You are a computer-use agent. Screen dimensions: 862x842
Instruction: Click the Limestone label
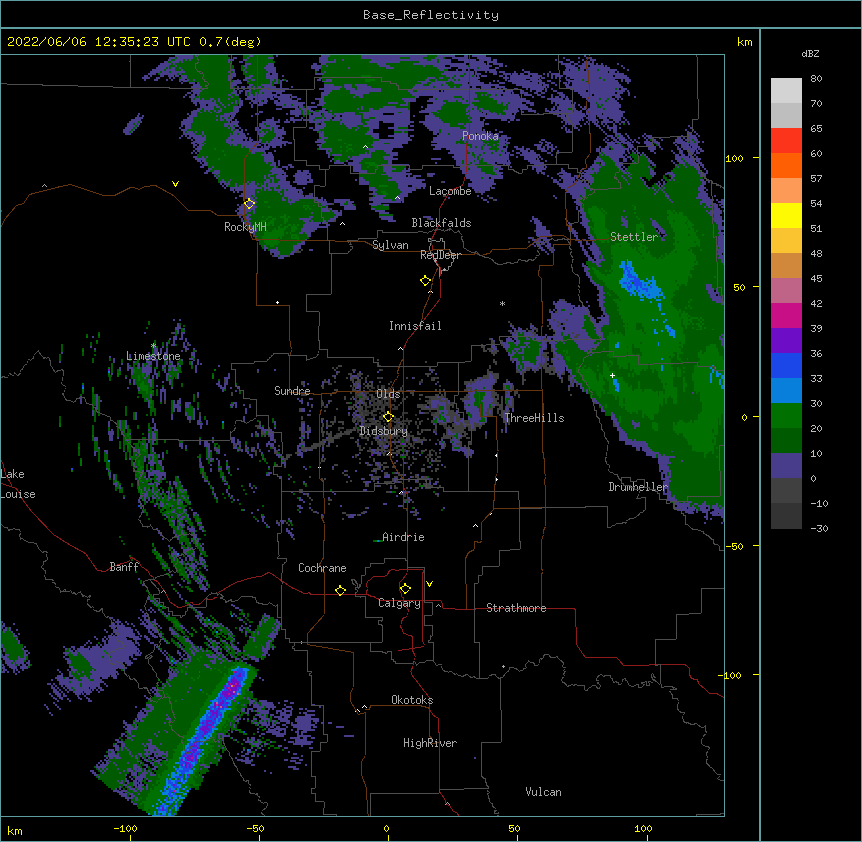(x=153, y=356)
